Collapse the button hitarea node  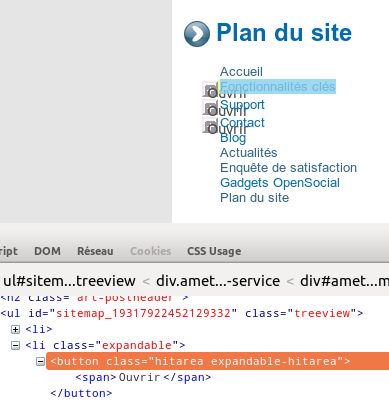pos(40,361)
